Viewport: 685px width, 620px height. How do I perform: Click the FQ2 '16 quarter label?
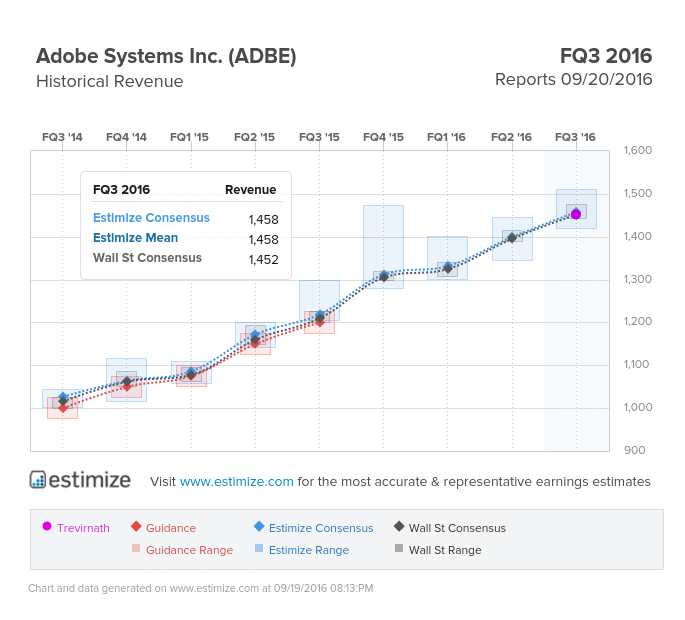pos(511,137)
